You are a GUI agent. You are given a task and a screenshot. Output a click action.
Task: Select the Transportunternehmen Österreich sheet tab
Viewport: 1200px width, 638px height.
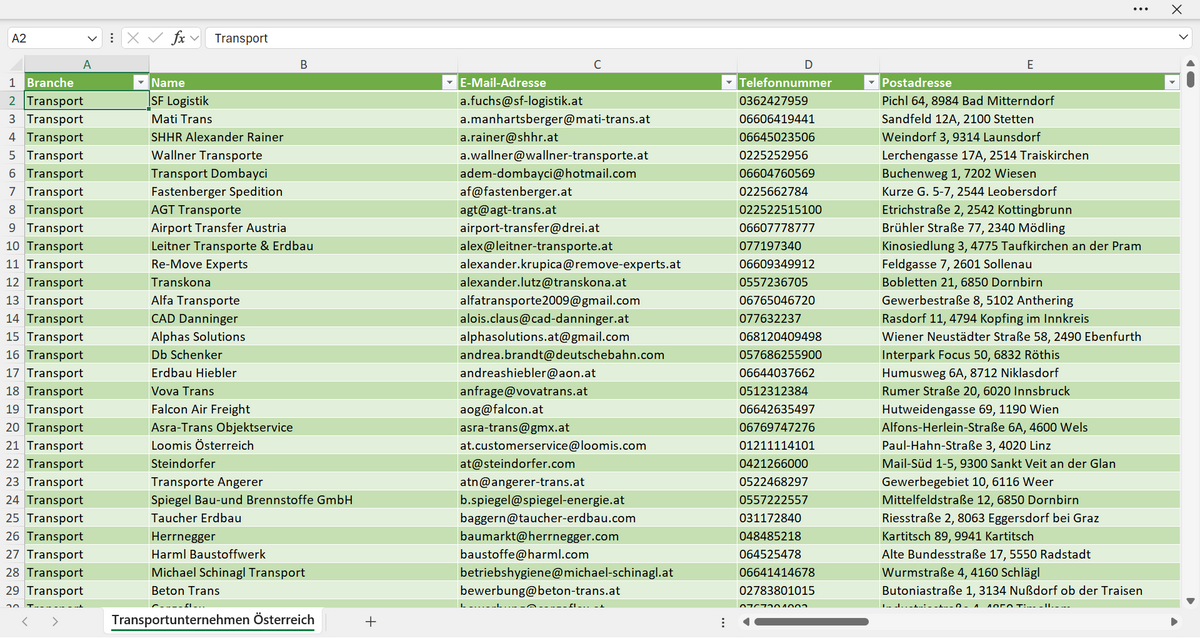tap(213, 621)
